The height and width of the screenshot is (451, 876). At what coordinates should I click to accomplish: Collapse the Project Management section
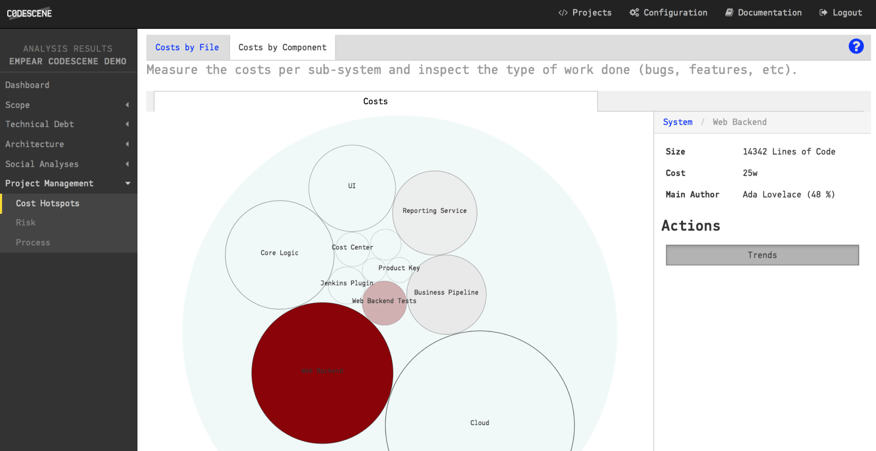[68, 183]
